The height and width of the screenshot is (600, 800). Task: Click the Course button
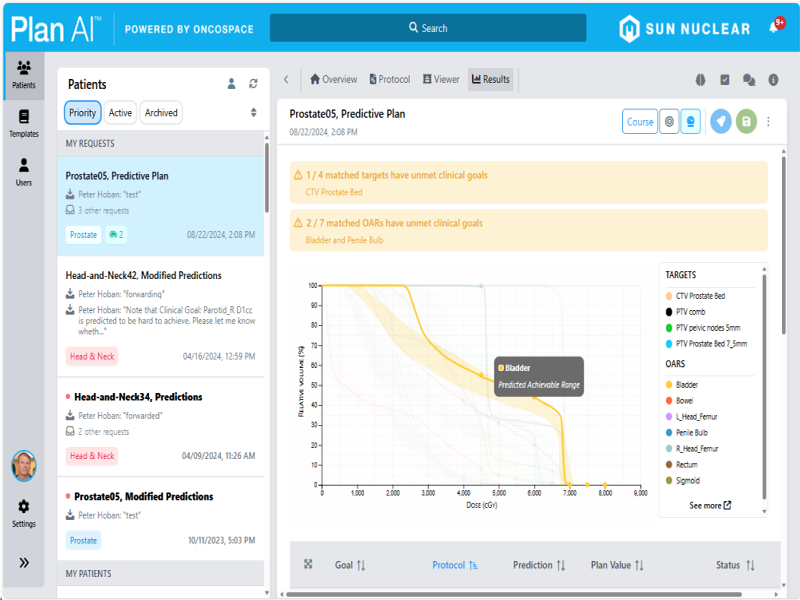640,122
